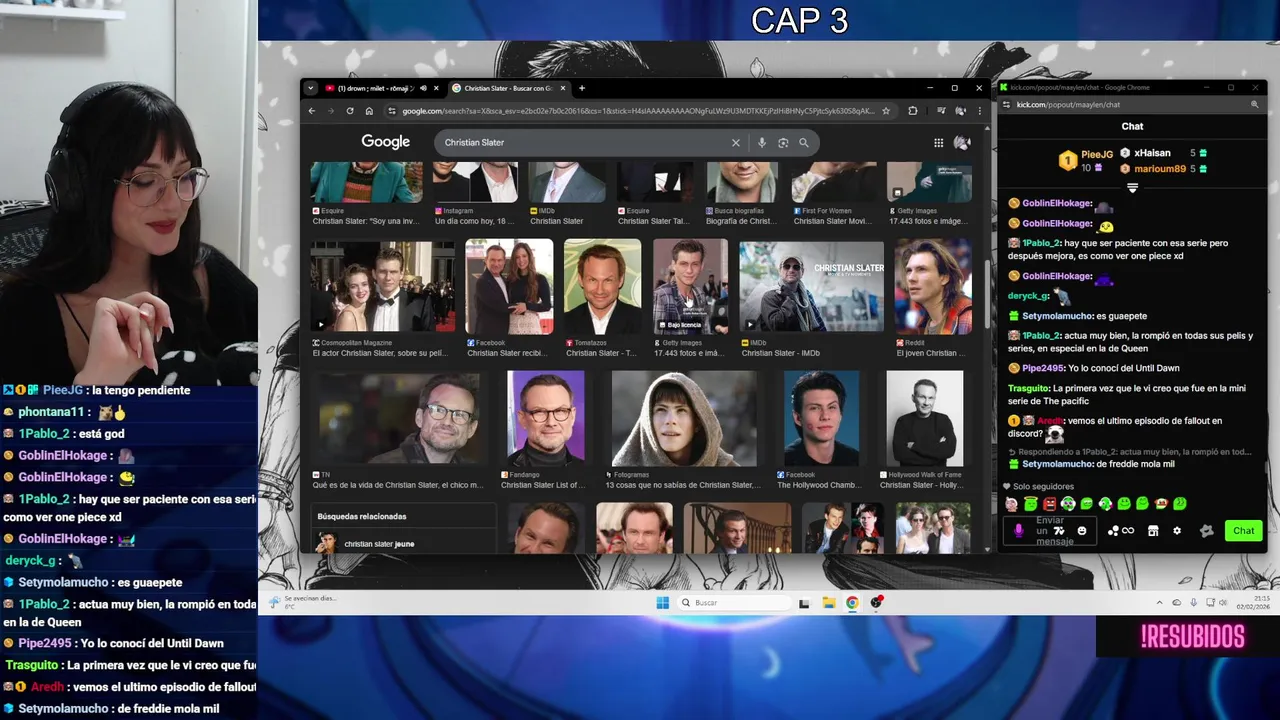Expand the leaderboard with the down chevron
1280x720 pixels.
pyautogui.click(x=1132, y=188)
